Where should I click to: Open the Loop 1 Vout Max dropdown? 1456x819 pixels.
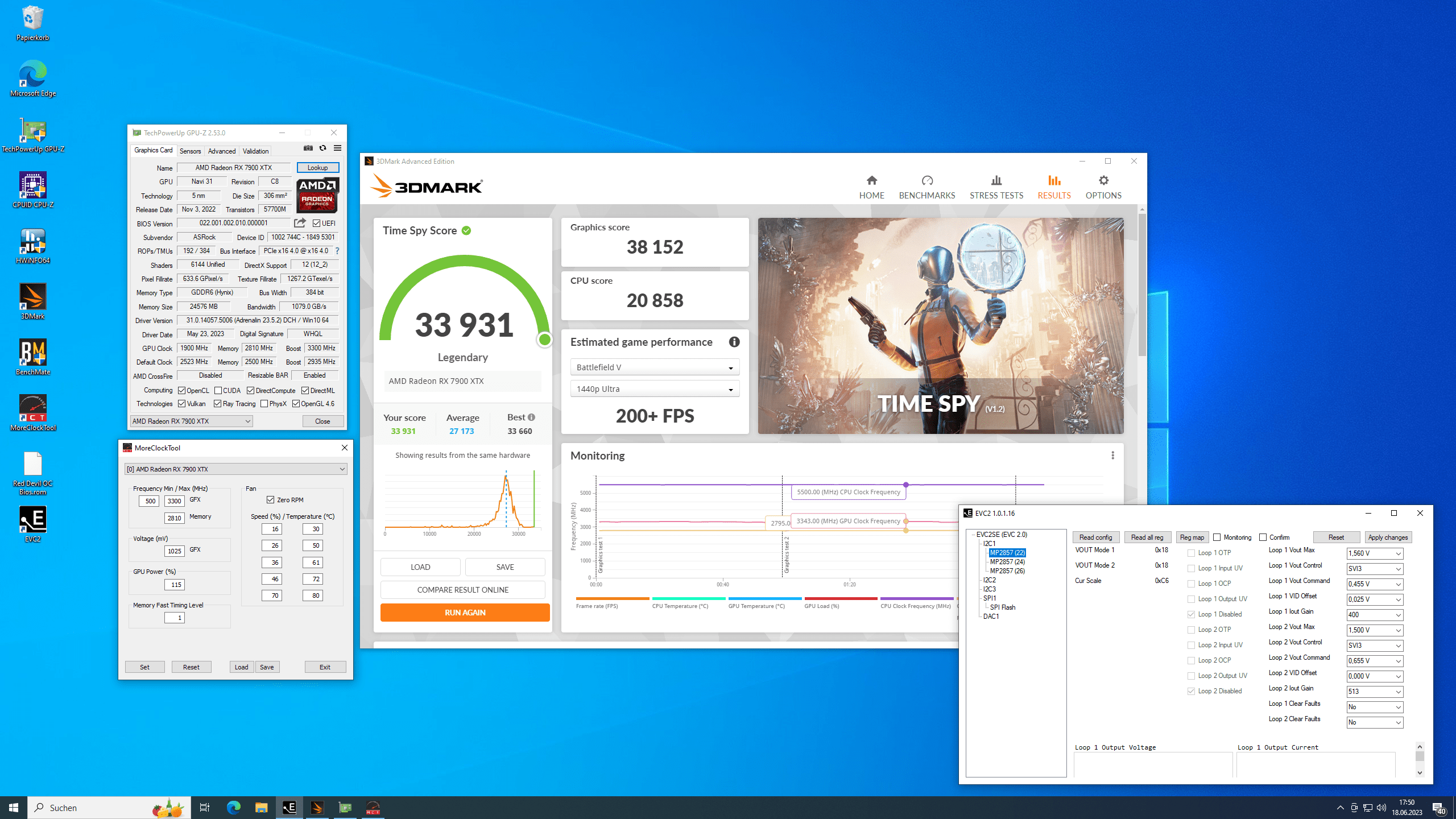coord(1374,553)
